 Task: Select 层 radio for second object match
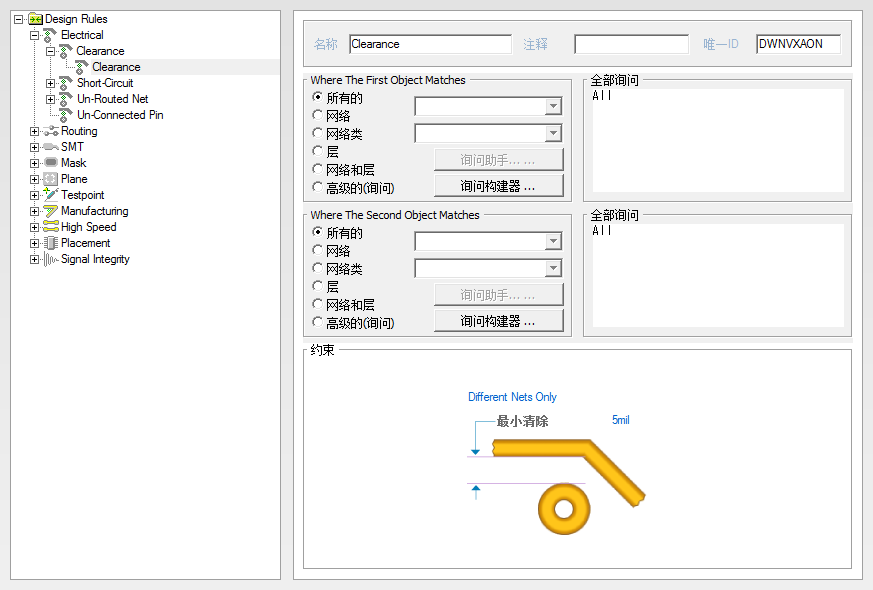(x=317, y=286)
